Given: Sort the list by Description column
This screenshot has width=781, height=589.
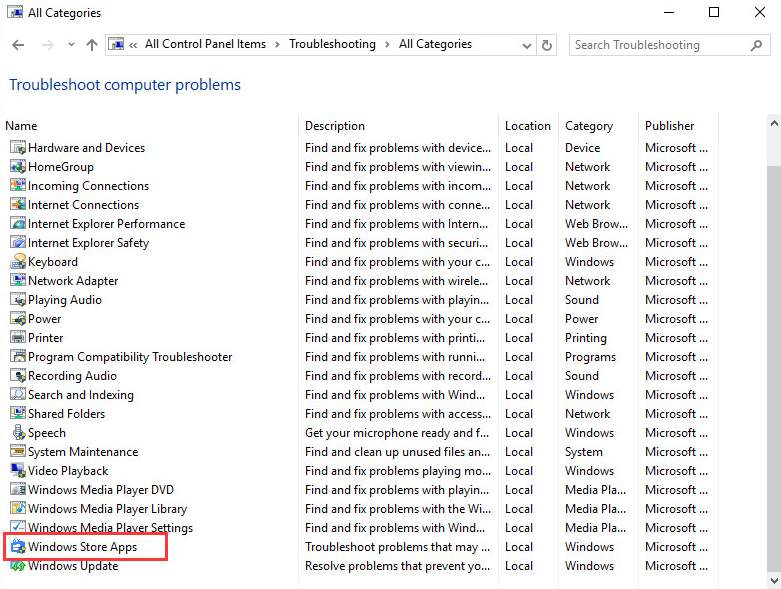Looking at the screenshot, I should coord(335,126).
